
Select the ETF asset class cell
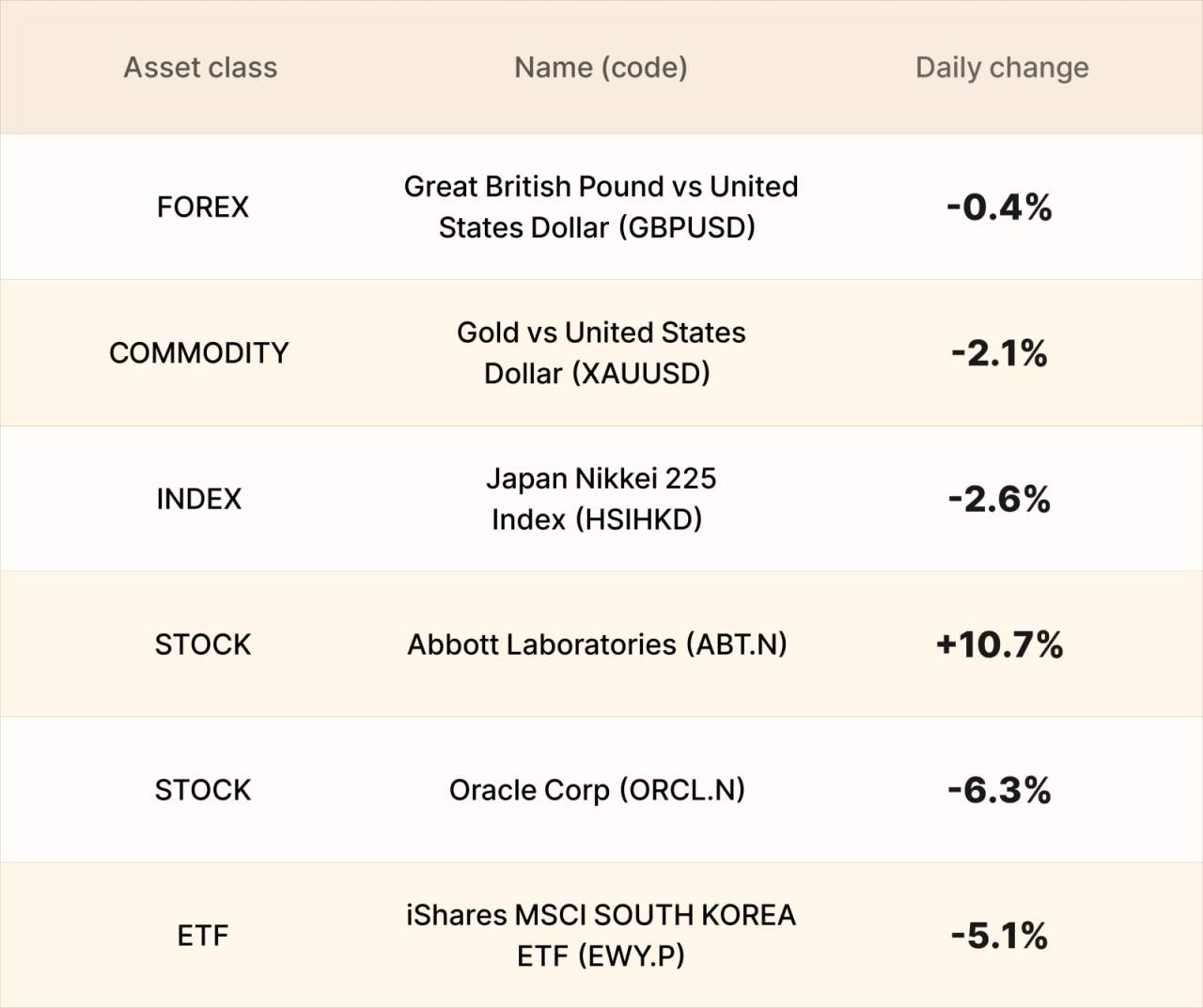203,936
